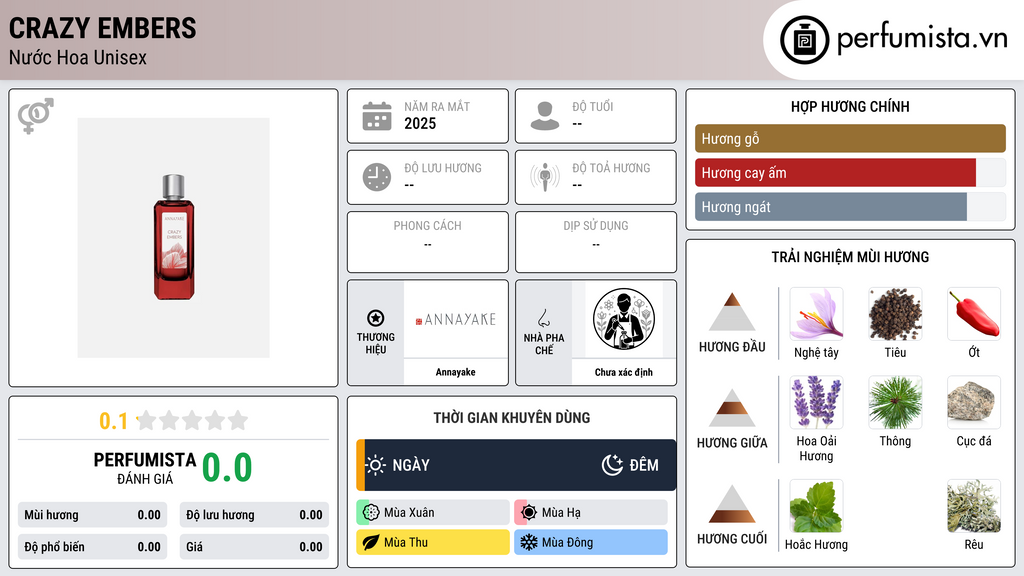Click the Nước Hoa Unisex subtitle
Viewport: 1024px width, 576px height.
tap(78, 57)
